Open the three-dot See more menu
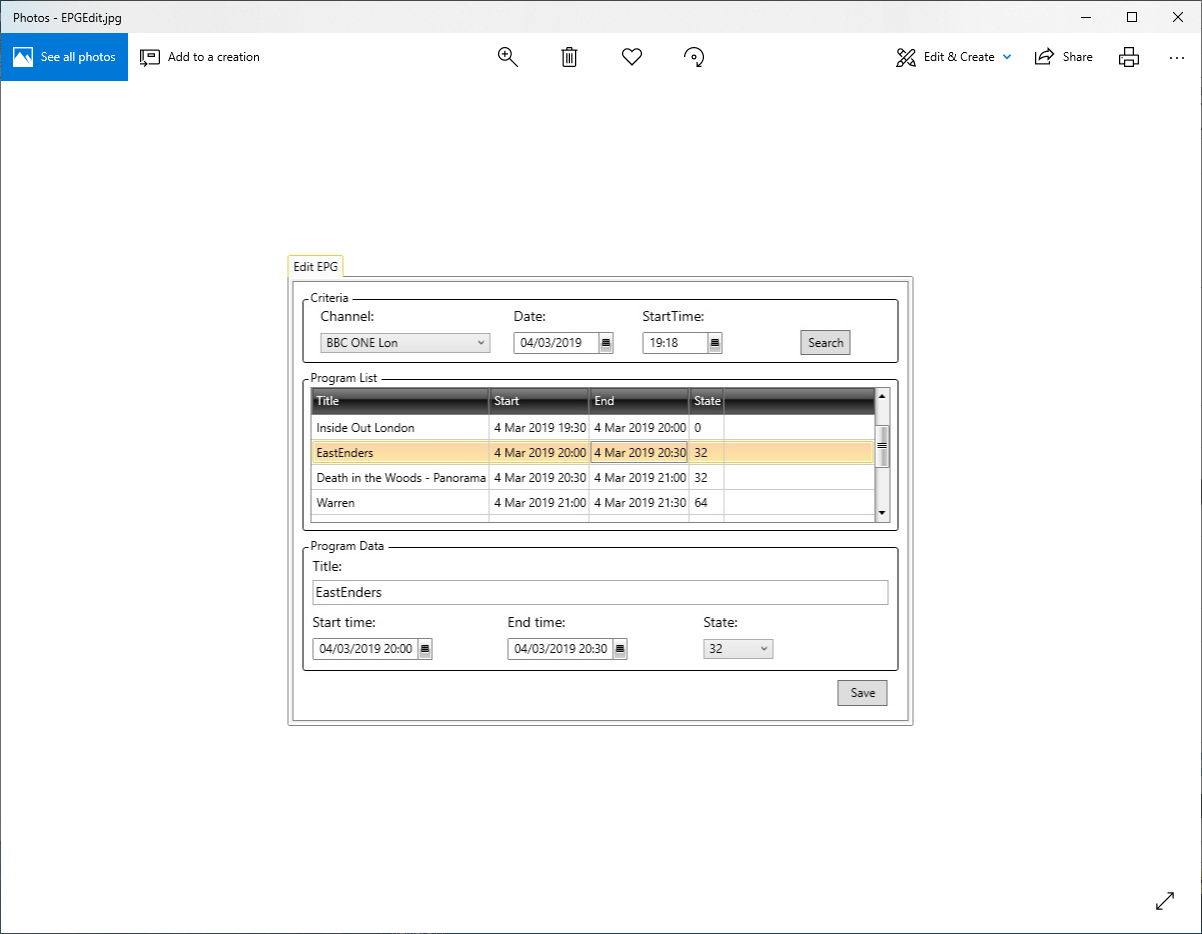The height and width of the screenshot is (934, 1202). (1176, 57)
